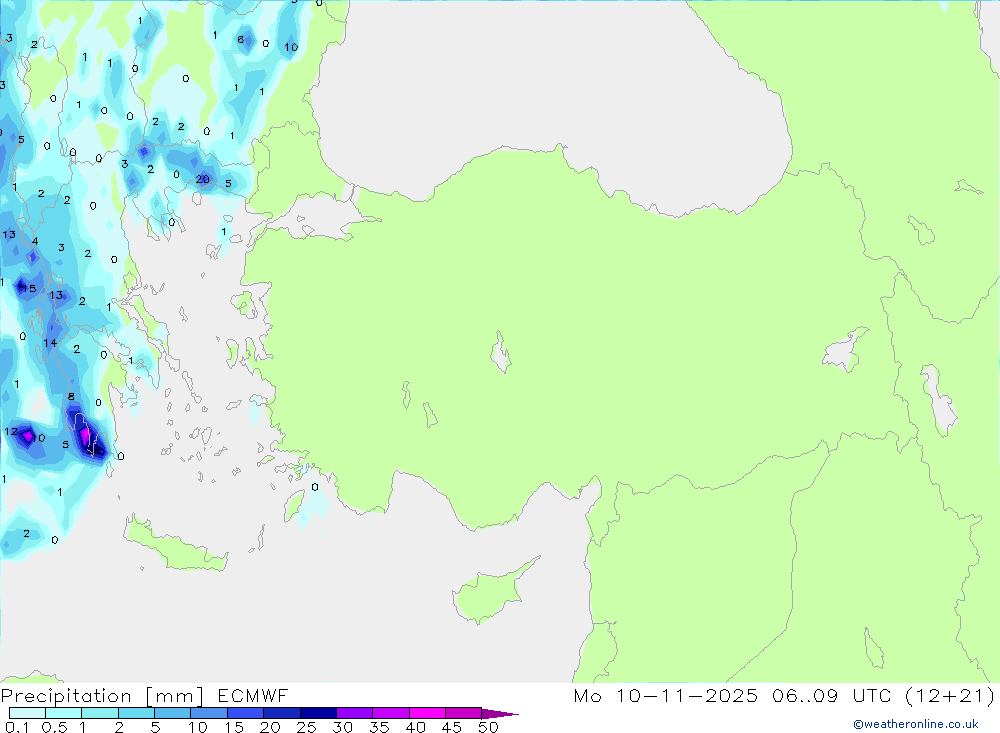Select the 35–40 mm legend swatch

(x=390, y=713)
